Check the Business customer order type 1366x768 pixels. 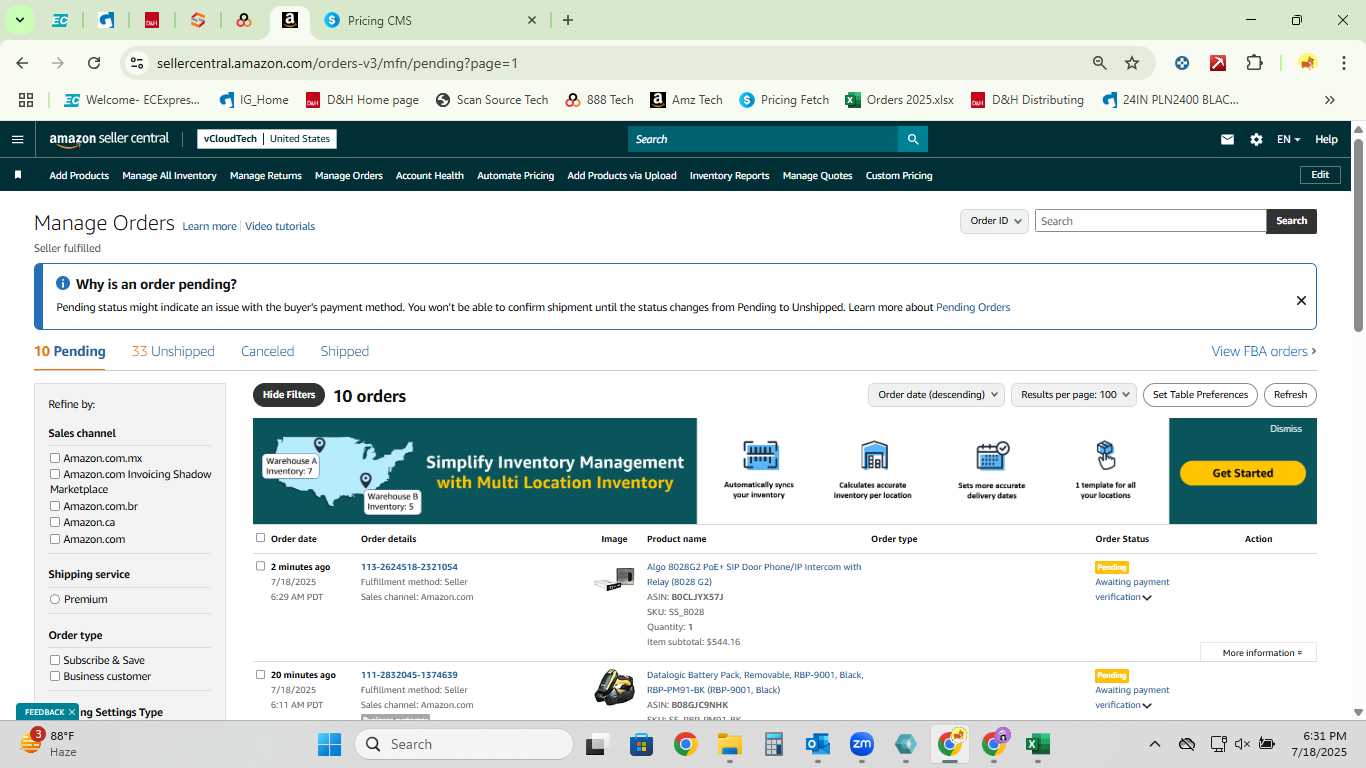[55, 676]
